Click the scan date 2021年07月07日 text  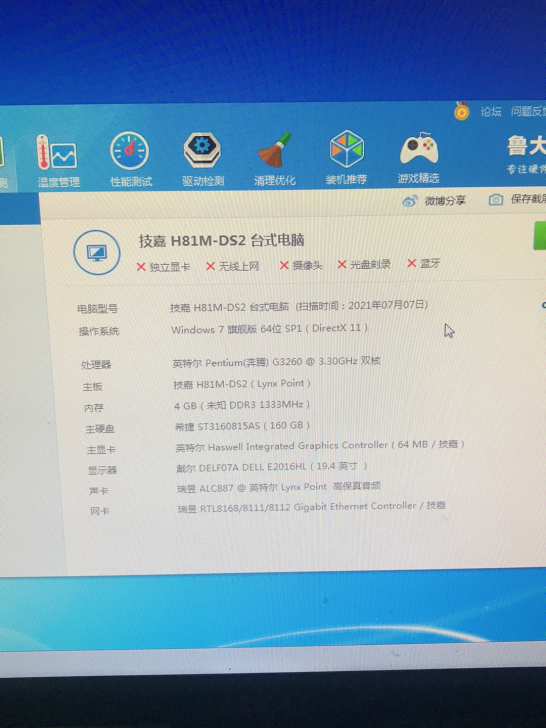[388, 305]
